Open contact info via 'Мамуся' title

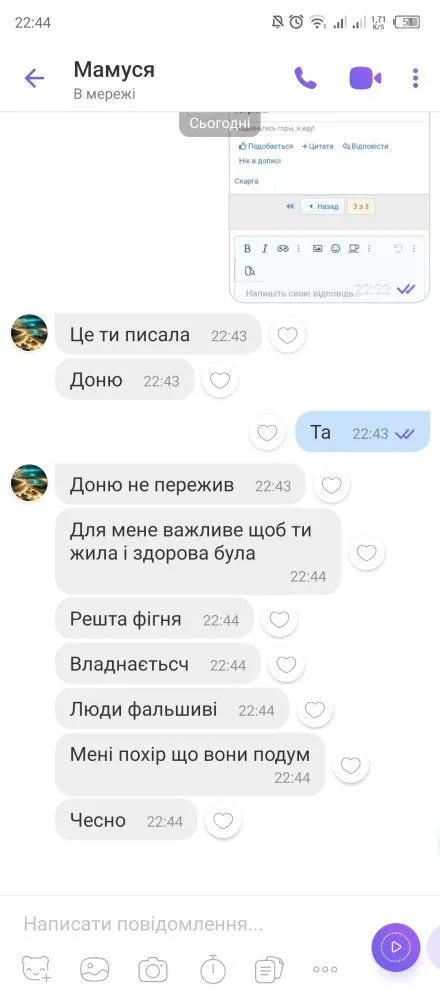114,70
